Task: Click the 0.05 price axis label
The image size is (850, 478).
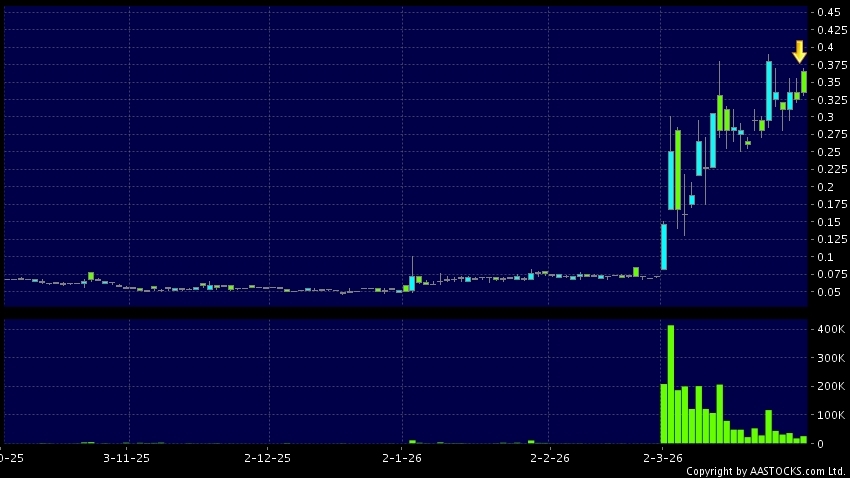Action: pyautogui.click(x=827, y=292)
